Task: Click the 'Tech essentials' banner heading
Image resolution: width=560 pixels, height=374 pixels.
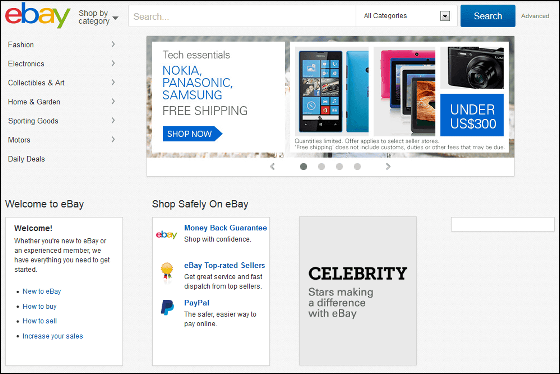Action: [x=196, y=55]
